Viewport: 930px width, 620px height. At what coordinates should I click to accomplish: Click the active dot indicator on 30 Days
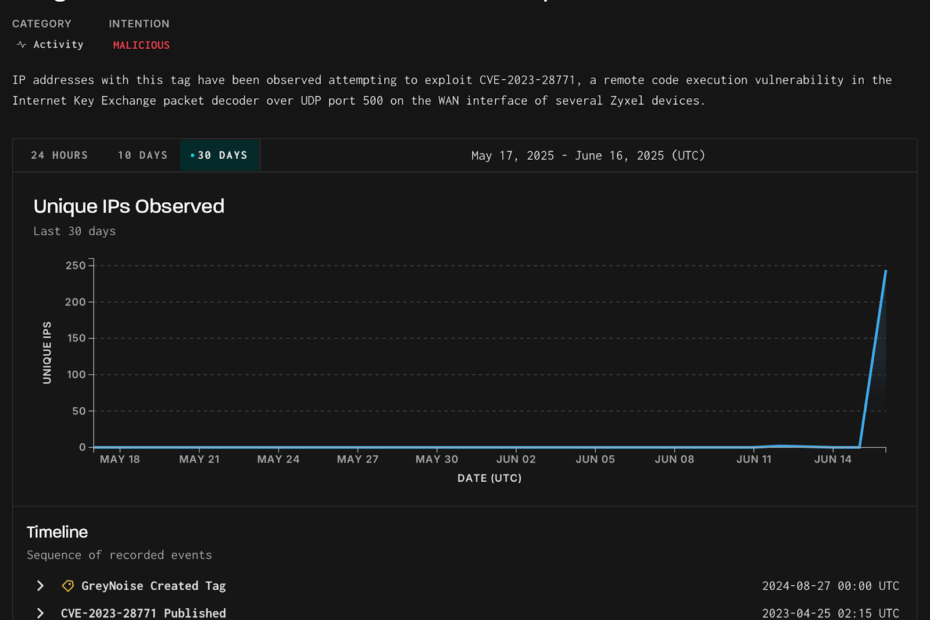pos(192,156)
